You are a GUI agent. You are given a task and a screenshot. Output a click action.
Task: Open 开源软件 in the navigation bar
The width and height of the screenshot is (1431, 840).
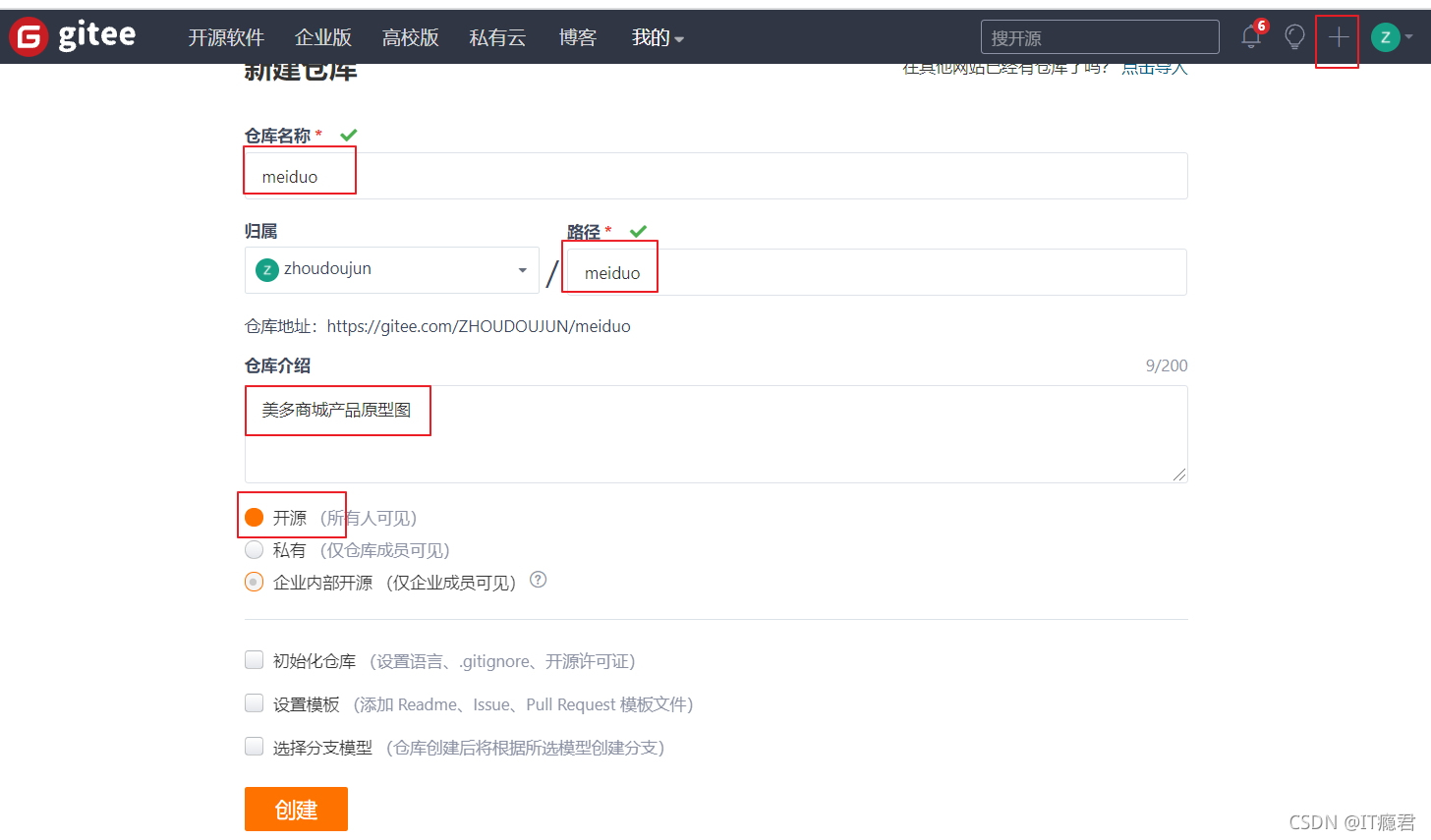(x=226, y=37)
